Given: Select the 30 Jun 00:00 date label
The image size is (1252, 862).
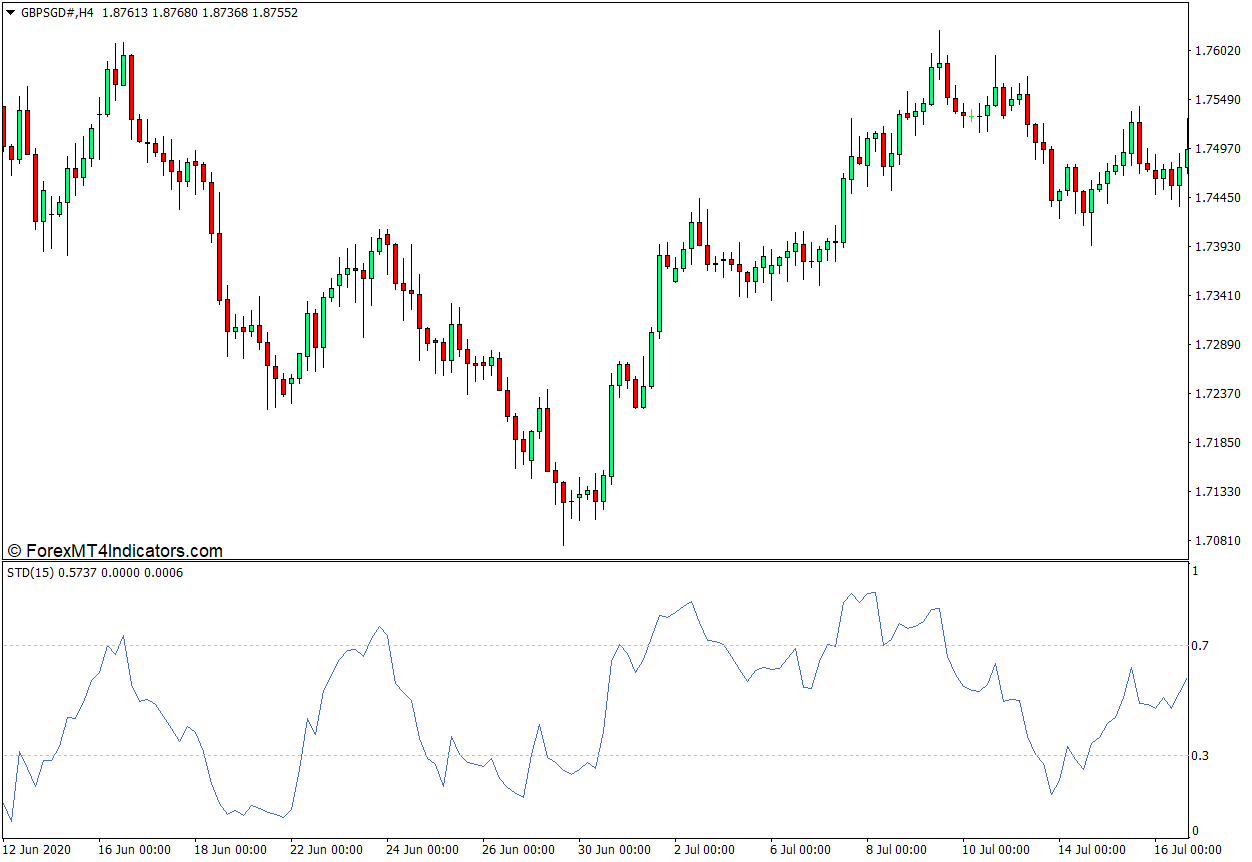Looking at the screenshot, I should pyautogui.click(x=614, y=850).
